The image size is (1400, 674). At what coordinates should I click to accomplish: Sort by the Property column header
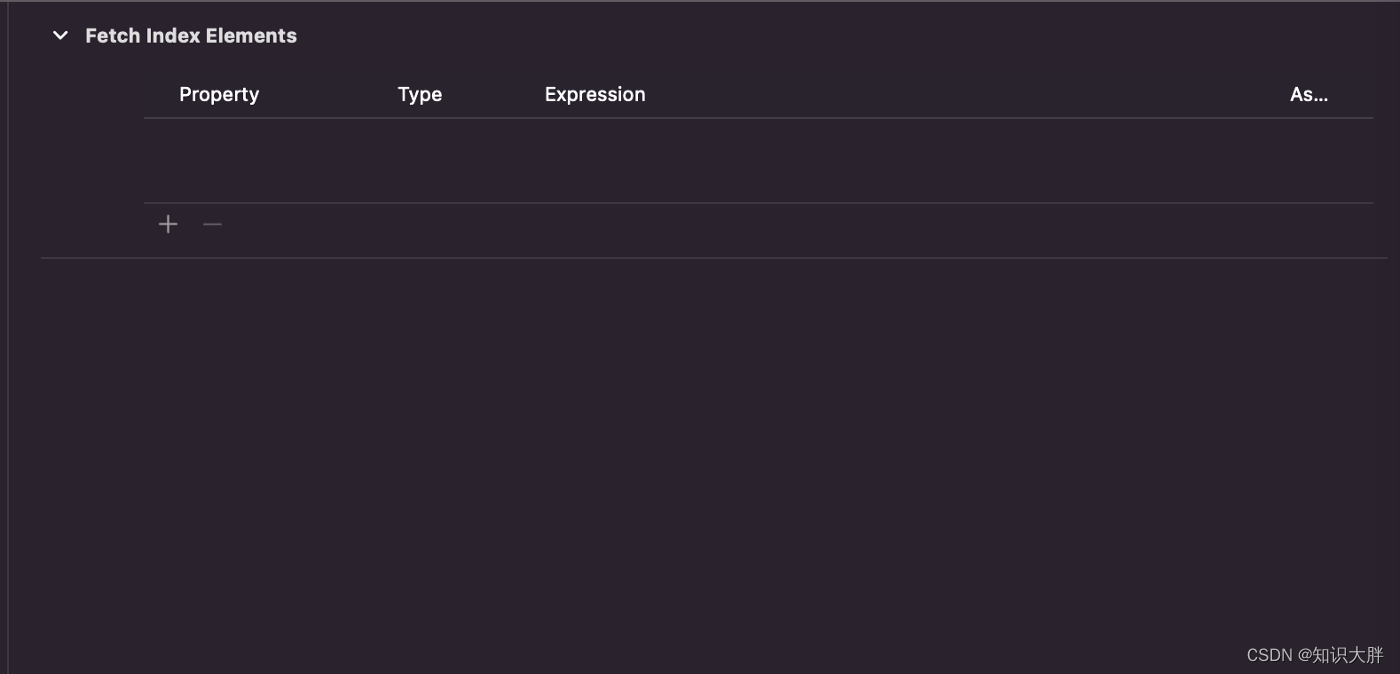click(219, 94)
